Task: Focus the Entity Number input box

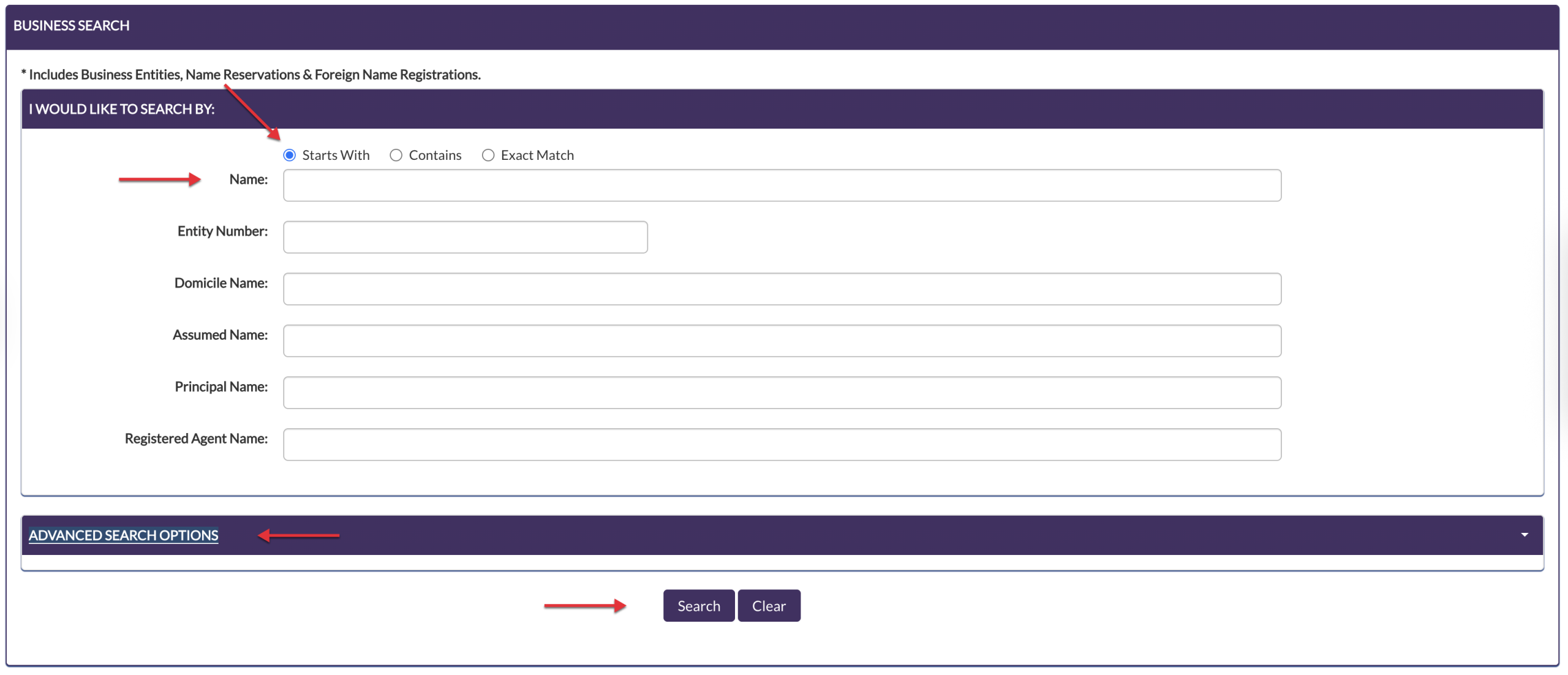Action: tap(465, 238)
